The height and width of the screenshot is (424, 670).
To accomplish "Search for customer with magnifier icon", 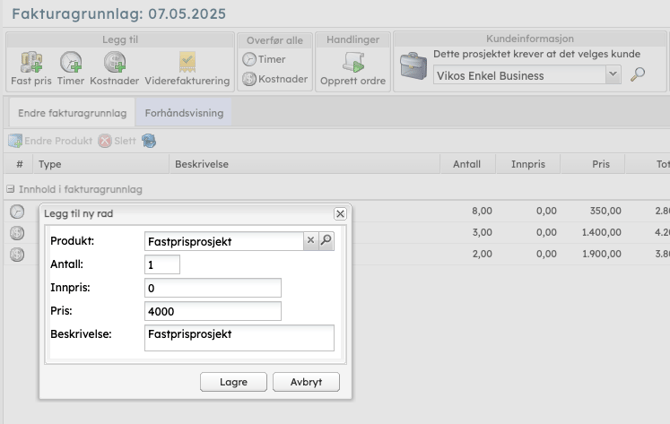I will click(638, 75).
